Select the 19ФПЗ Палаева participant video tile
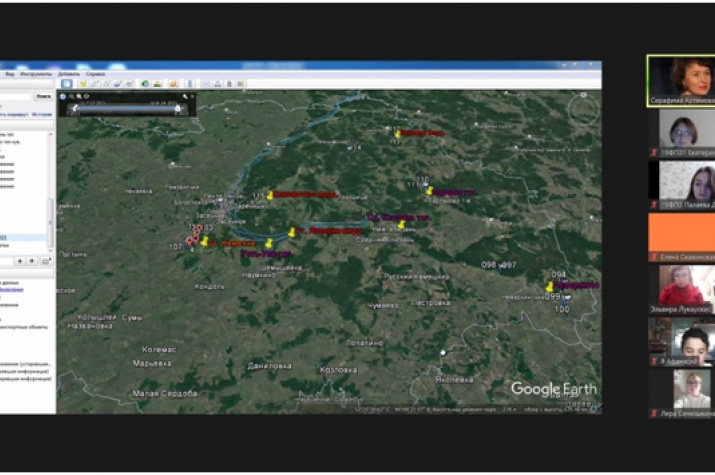Viewport: 715px width, 475px height. coord(682,185)
